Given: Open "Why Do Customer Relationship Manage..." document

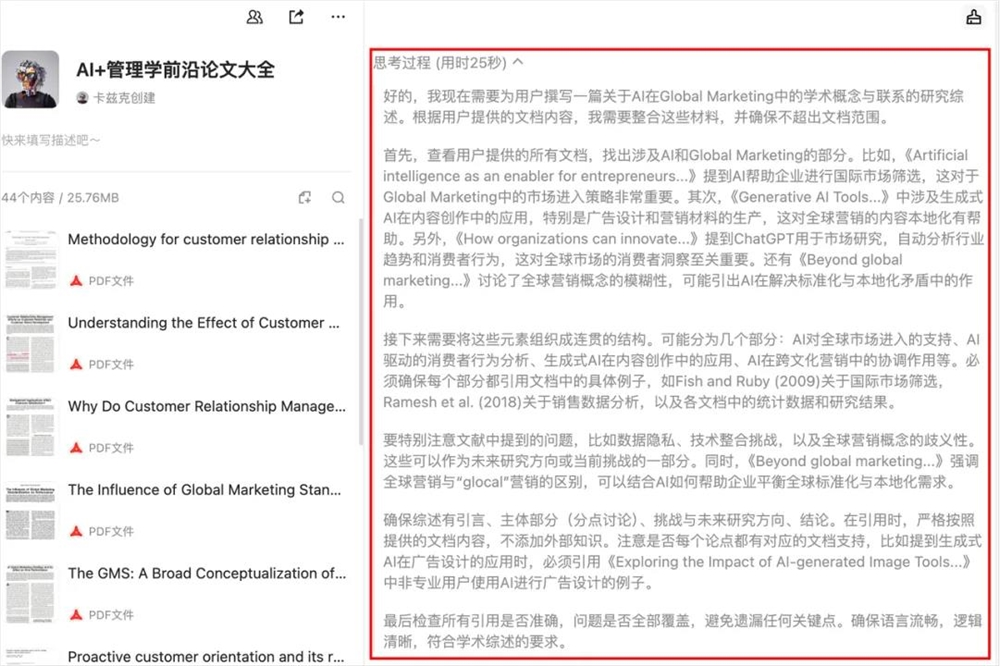Looking at the screenshot, I should point(200,406).
